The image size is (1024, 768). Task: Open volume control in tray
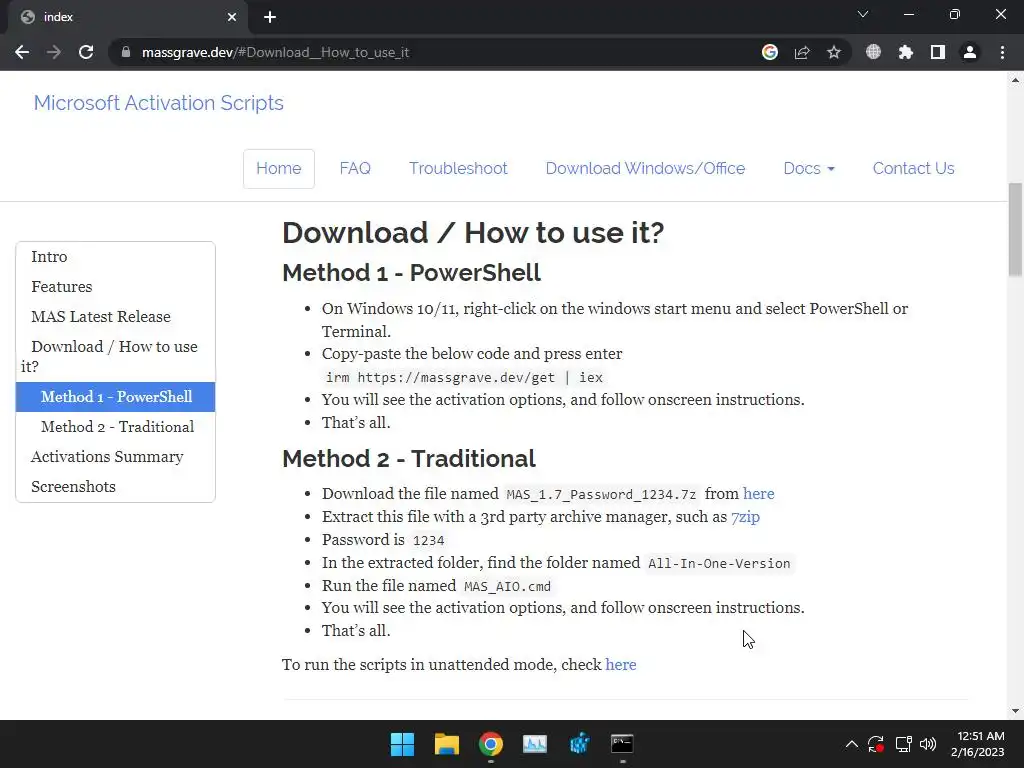[928, 744]
